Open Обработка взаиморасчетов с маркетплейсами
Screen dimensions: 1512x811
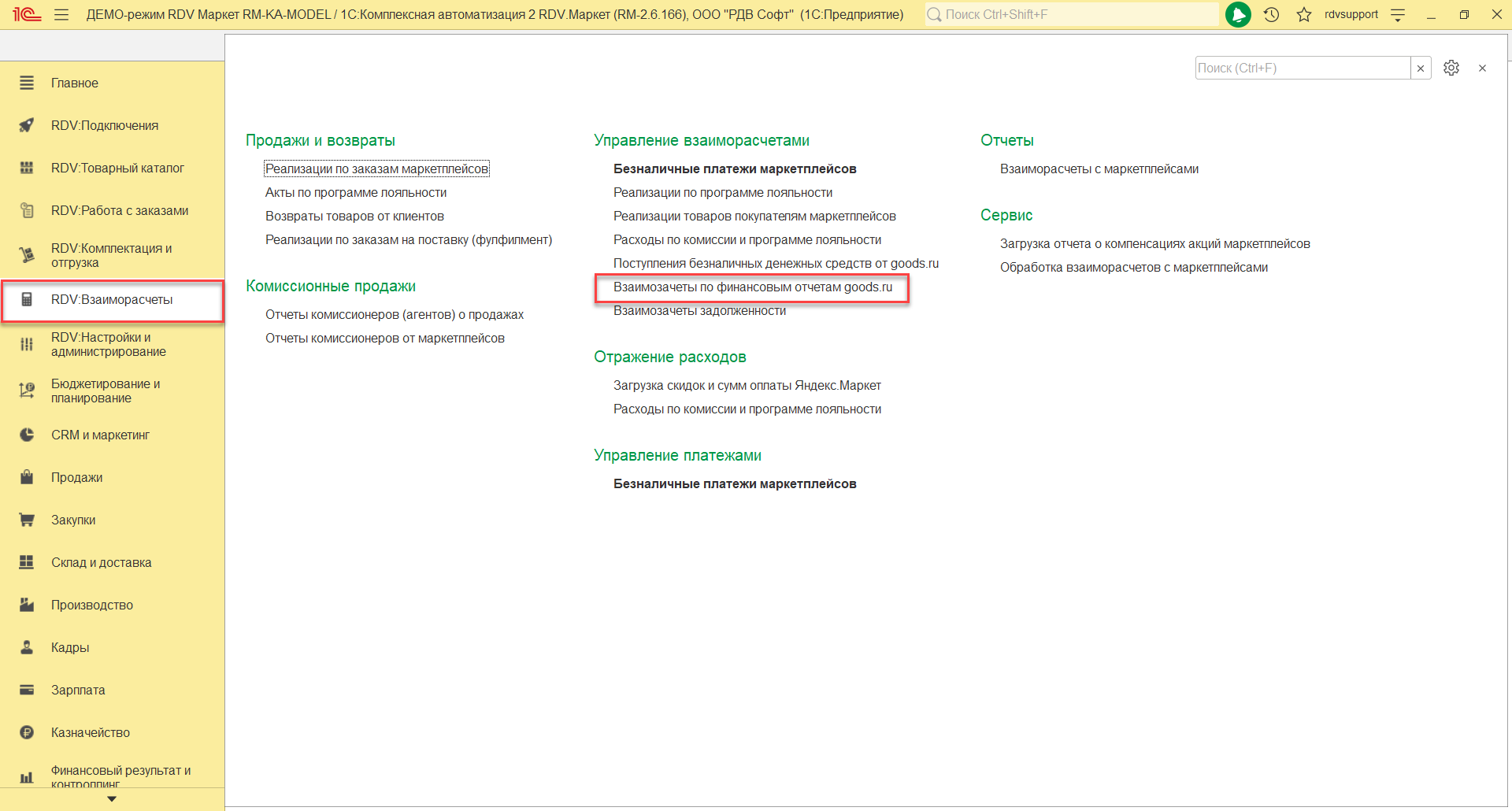click(1134, 267)
